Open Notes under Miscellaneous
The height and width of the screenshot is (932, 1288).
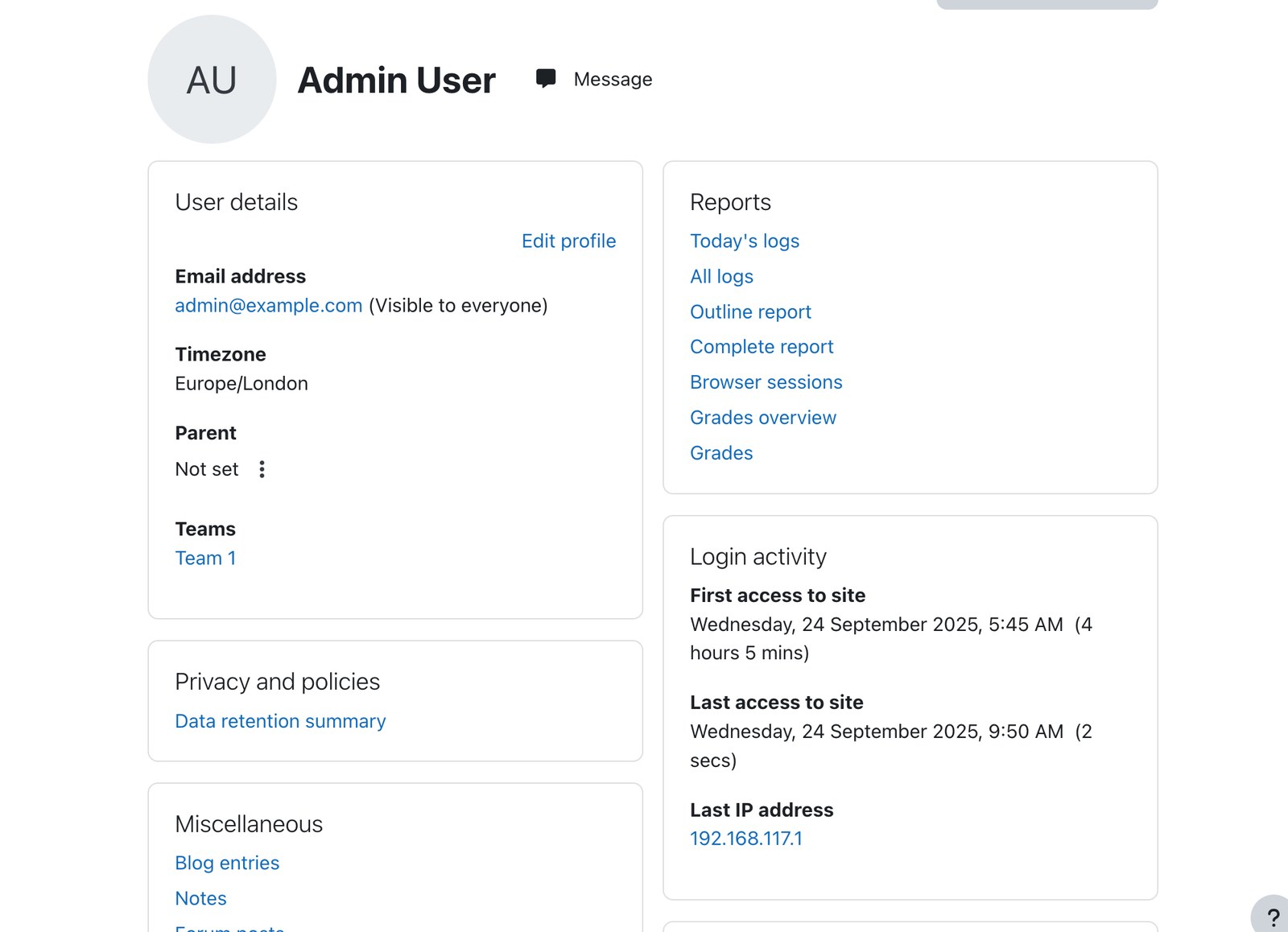[x=200, y=897]
